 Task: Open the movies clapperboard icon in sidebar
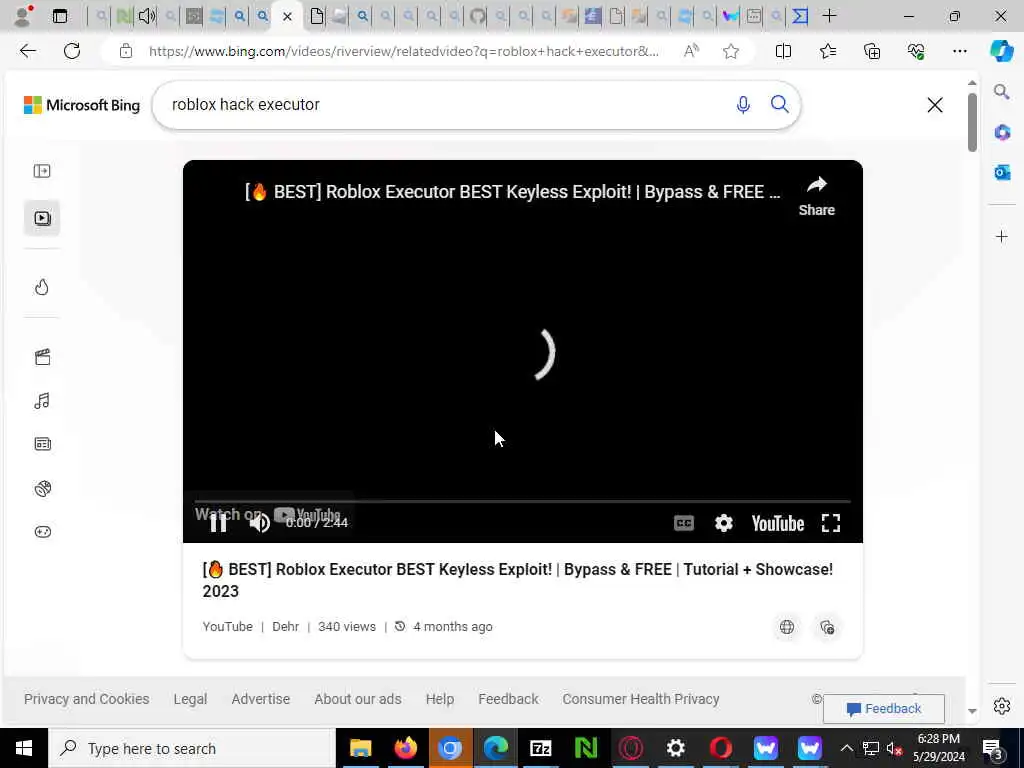pos(42,357)
